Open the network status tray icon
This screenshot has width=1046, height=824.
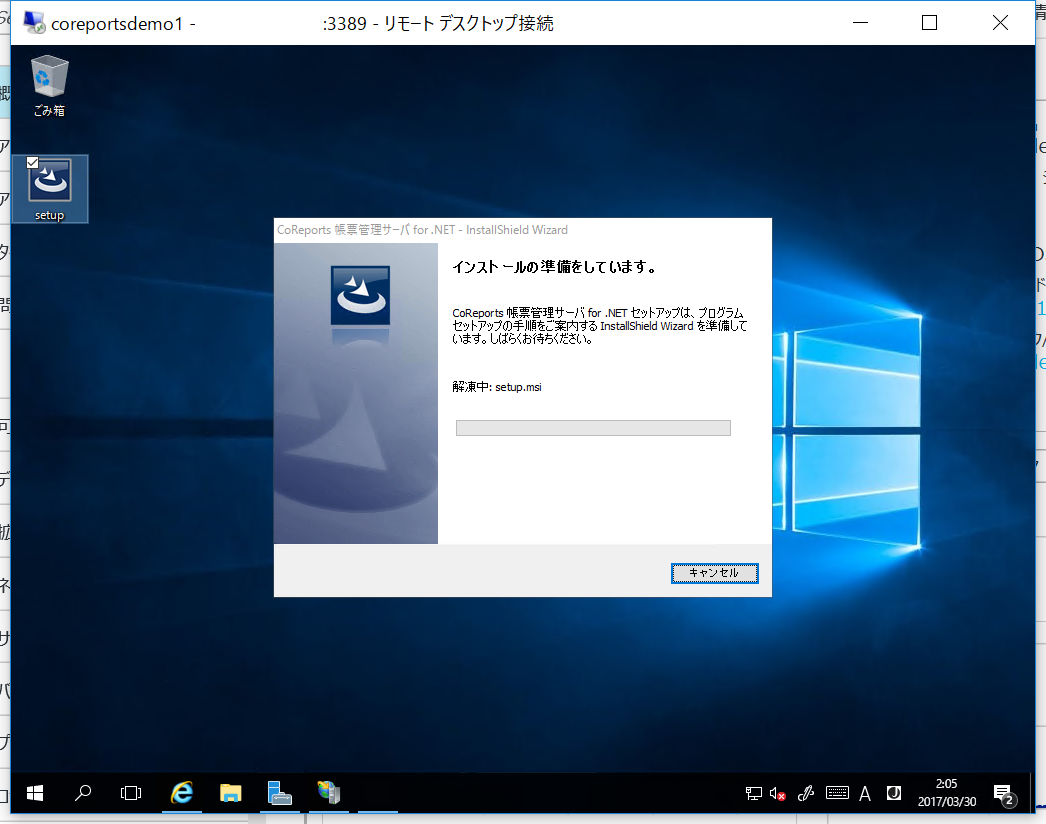coord(753,793)
